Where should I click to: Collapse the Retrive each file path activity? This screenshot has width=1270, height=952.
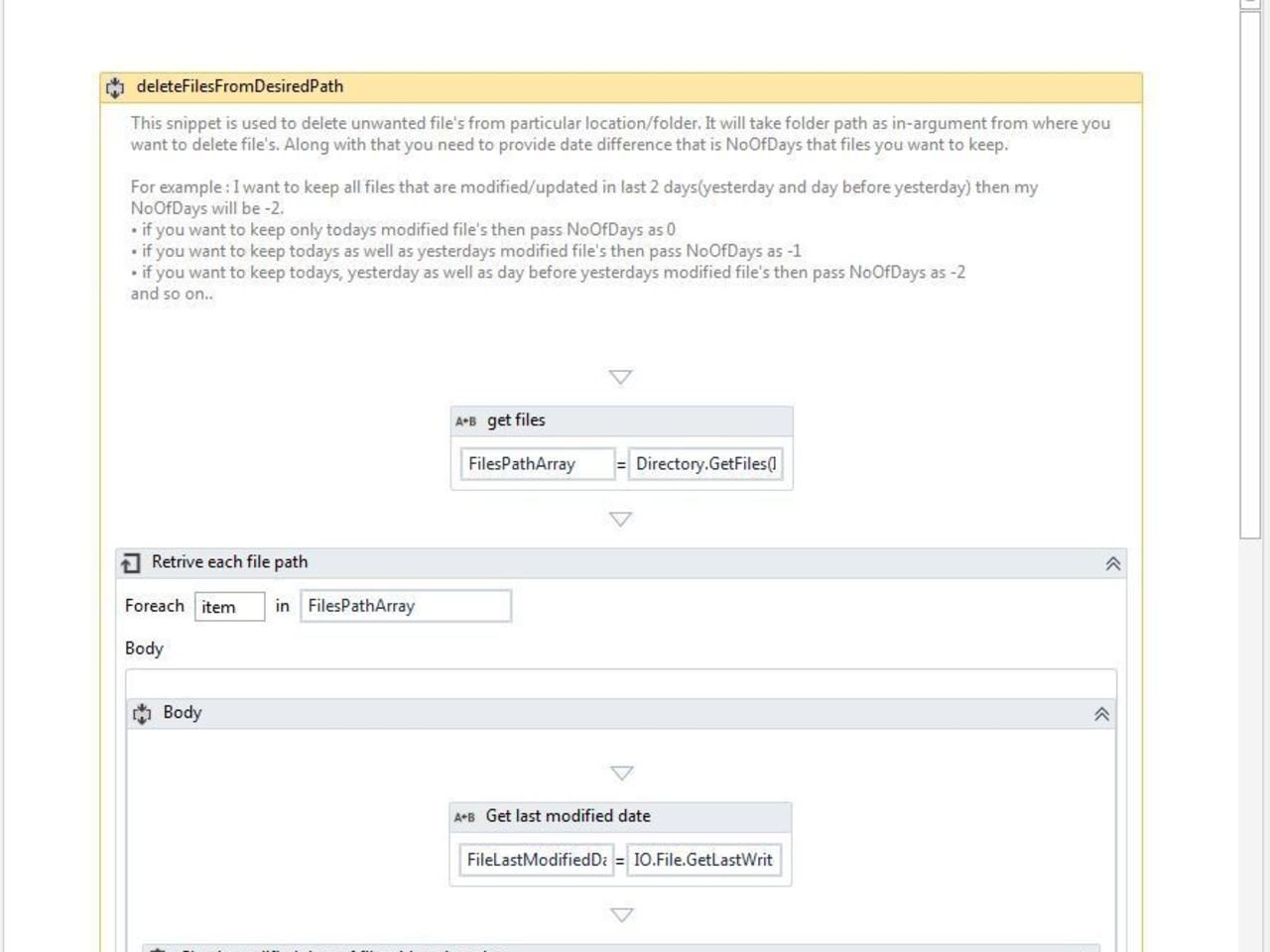tap(1113, 563)
